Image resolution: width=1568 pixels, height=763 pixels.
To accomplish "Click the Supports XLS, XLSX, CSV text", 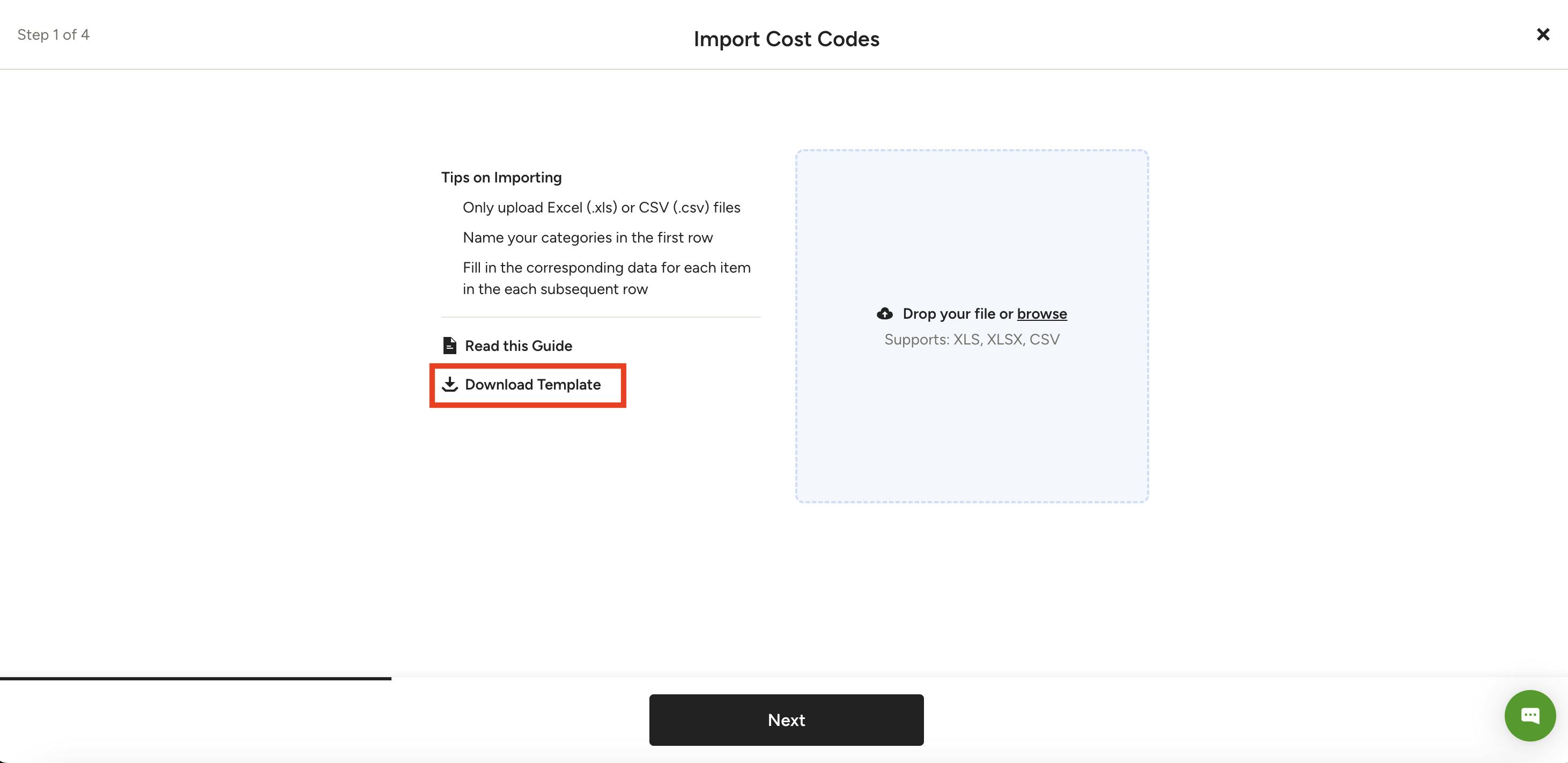I will tap(972, 339).
